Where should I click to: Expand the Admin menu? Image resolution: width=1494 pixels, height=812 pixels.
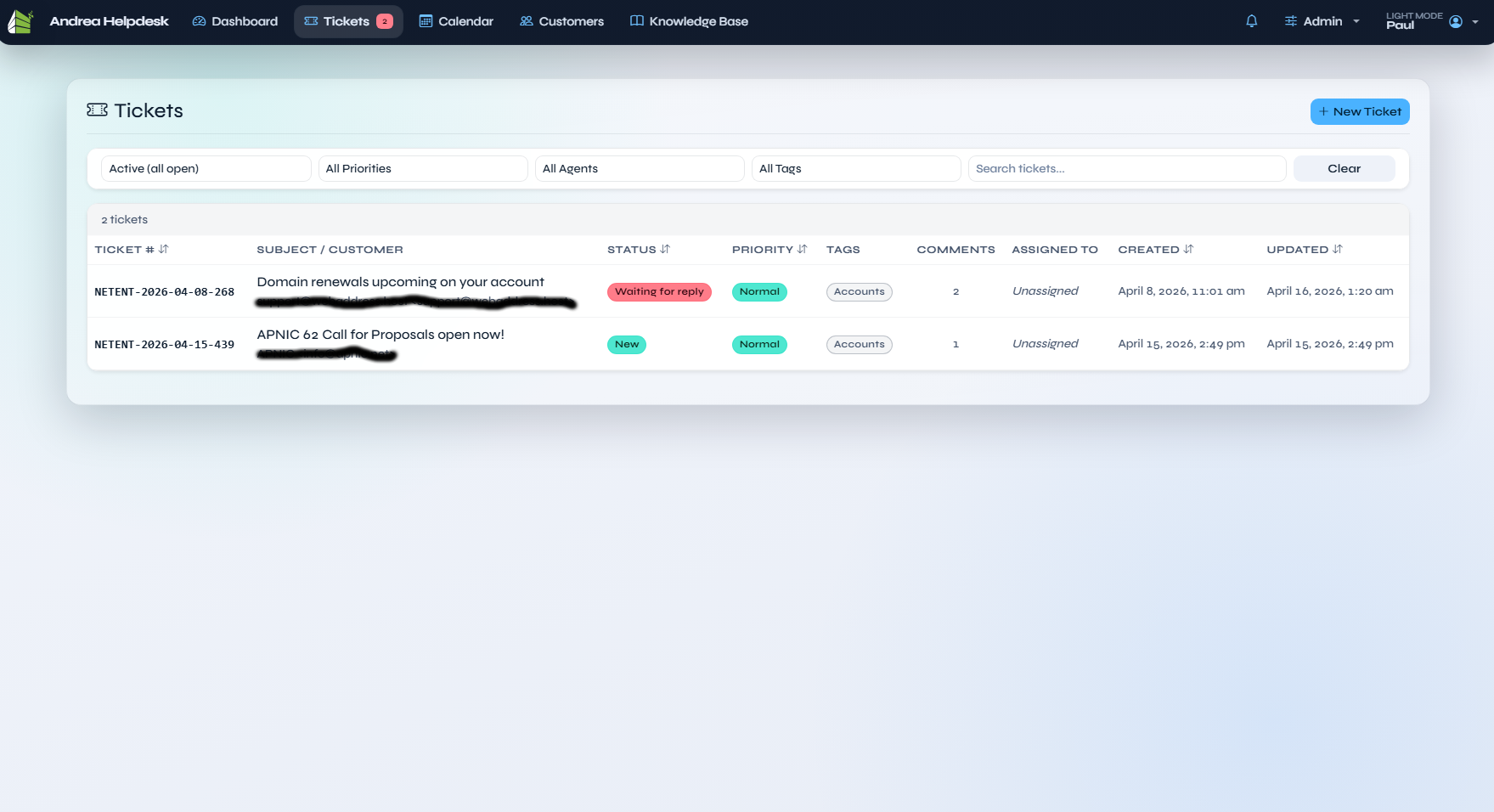point(1322,21)
